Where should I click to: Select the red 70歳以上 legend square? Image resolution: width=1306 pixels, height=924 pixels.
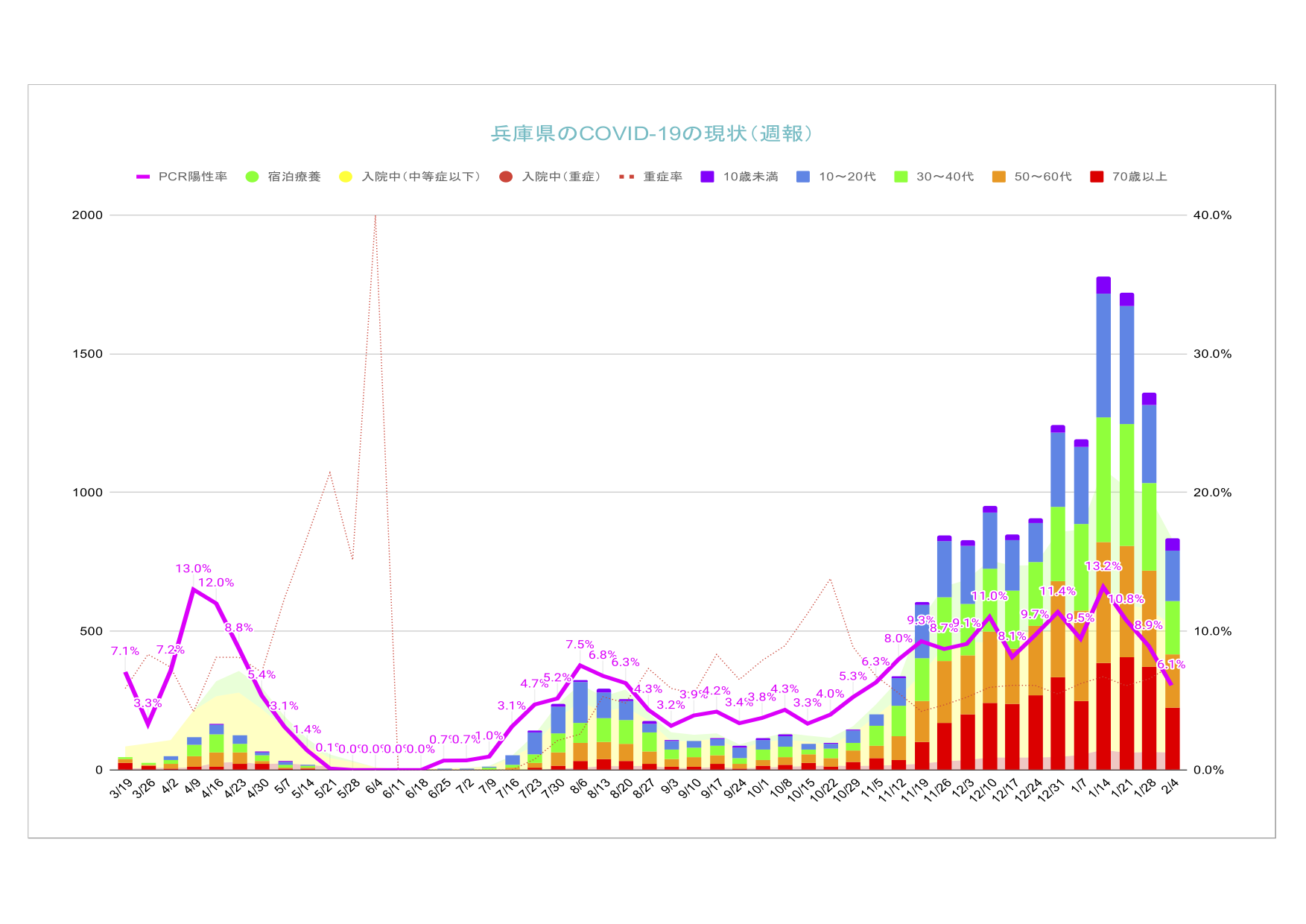(1096, 177)
